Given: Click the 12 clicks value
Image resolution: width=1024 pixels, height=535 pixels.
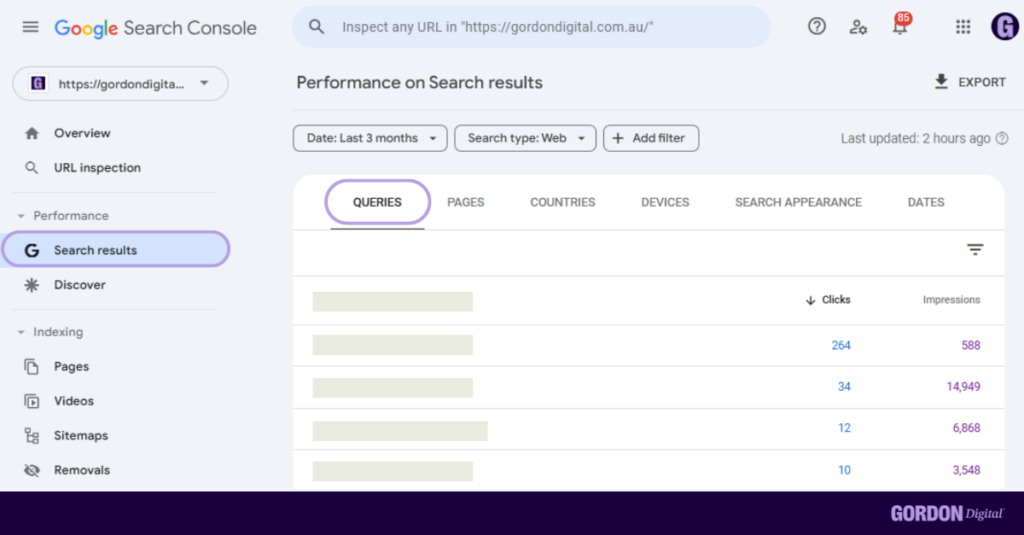Looking at the screenshot, I should (844, 428).
